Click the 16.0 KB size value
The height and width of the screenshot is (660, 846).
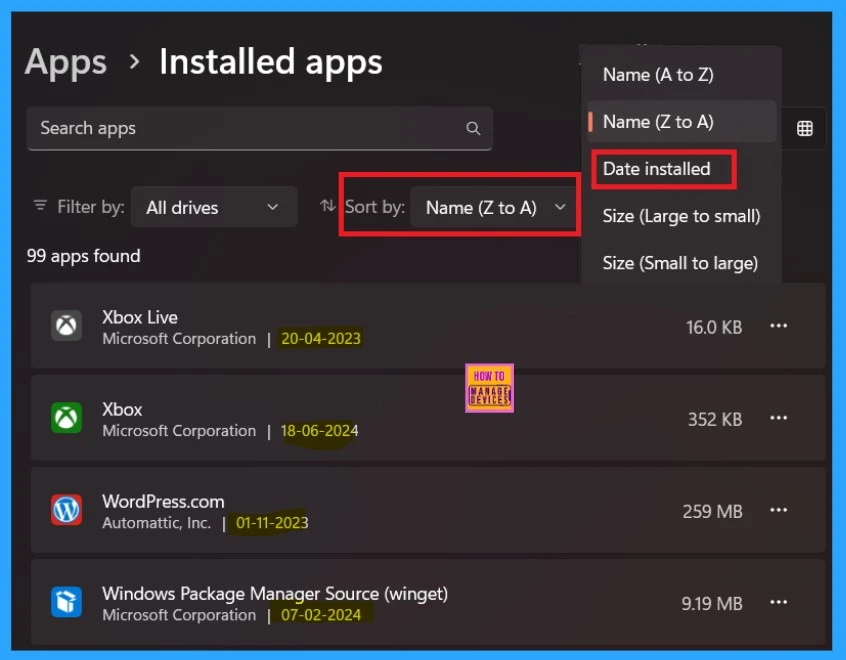pyautogui.click(x=714, y=327)
